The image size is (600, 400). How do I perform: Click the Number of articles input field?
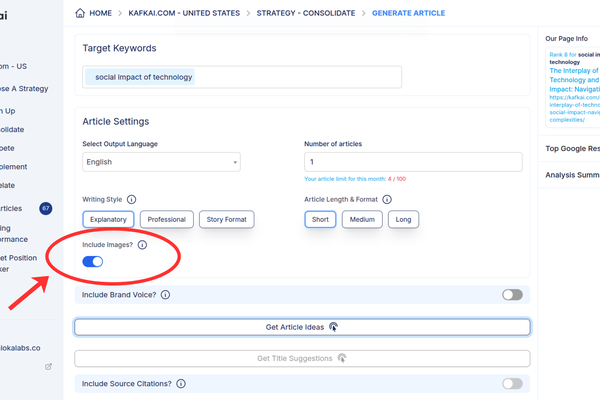pos(412,162)
